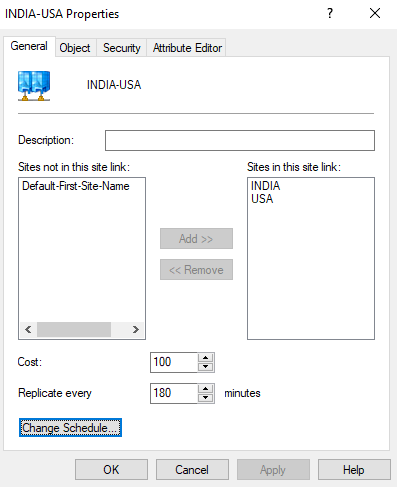This screenshot has width=397, height=487.
Task: Click the Add >> button
Action: [x=196, y=239]
